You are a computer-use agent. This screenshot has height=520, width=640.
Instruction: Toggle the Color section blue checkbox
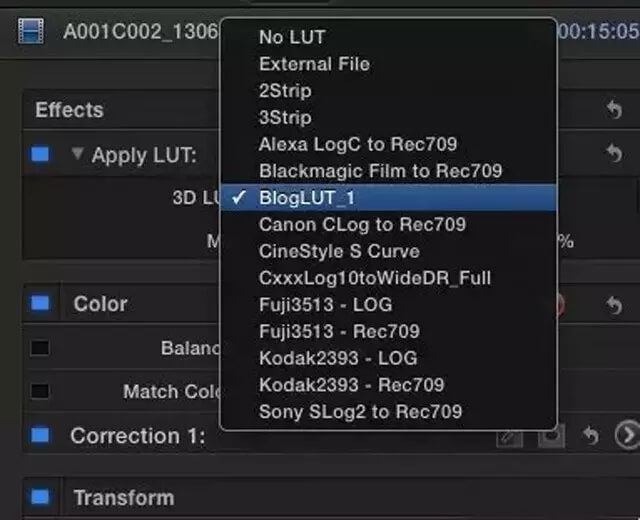[40, 304]
